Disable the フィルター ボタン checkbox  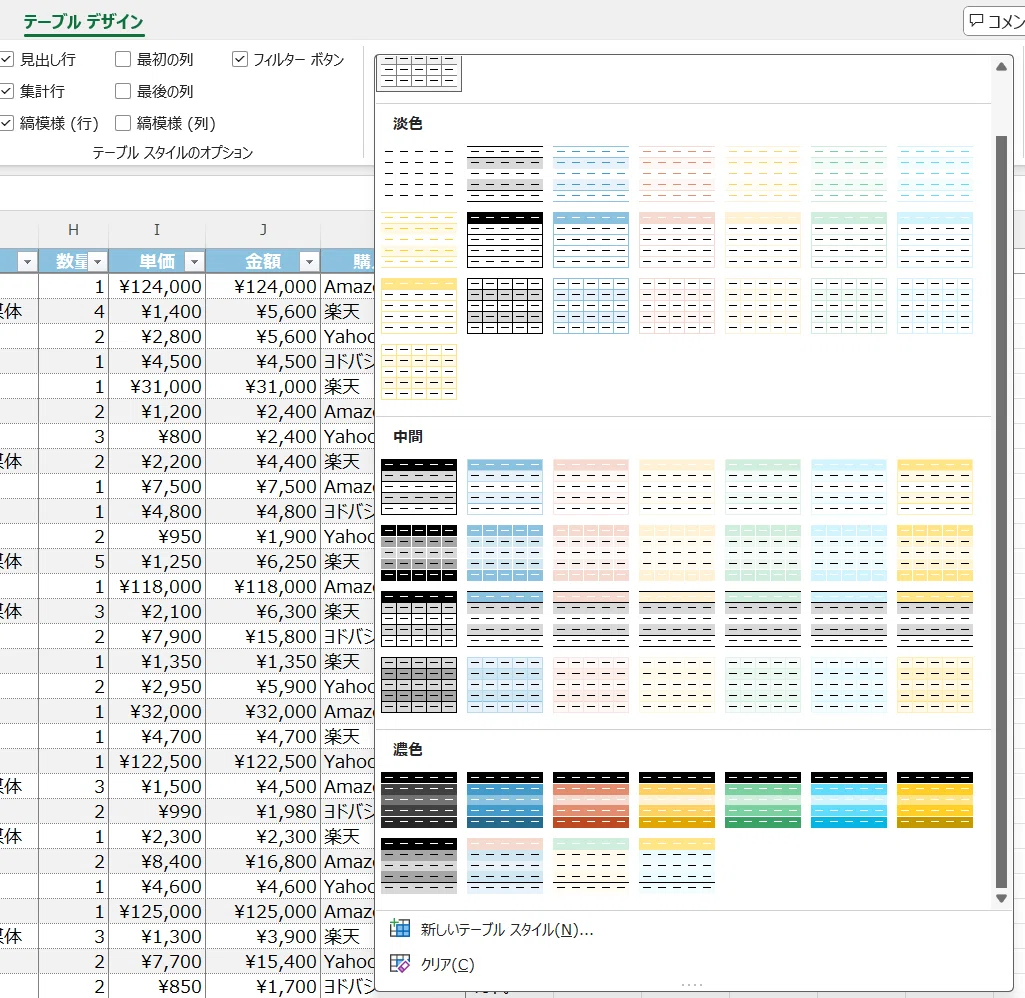(x=240, y=59)
